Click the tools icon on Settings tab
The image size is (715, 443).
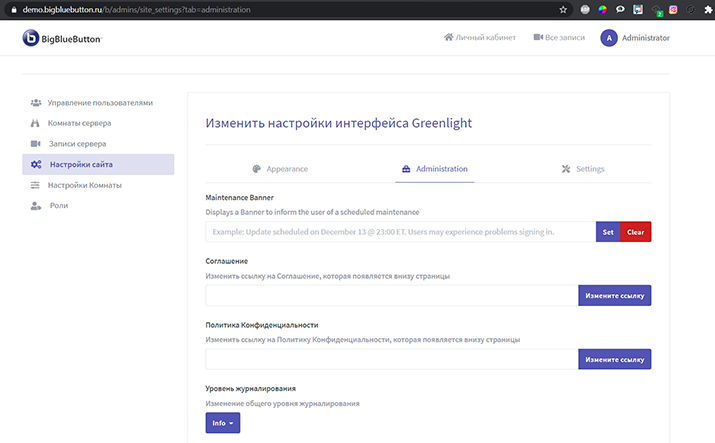tap(566, 169)
